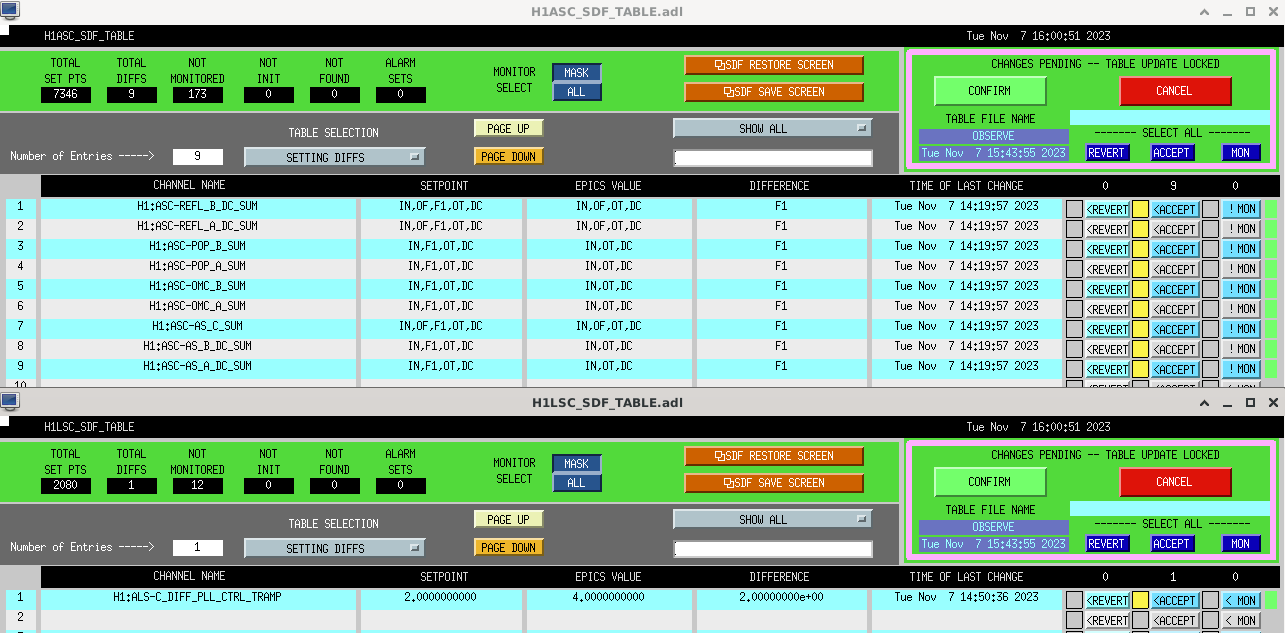Select MASK monitor option in ASC window

(577, 73)
